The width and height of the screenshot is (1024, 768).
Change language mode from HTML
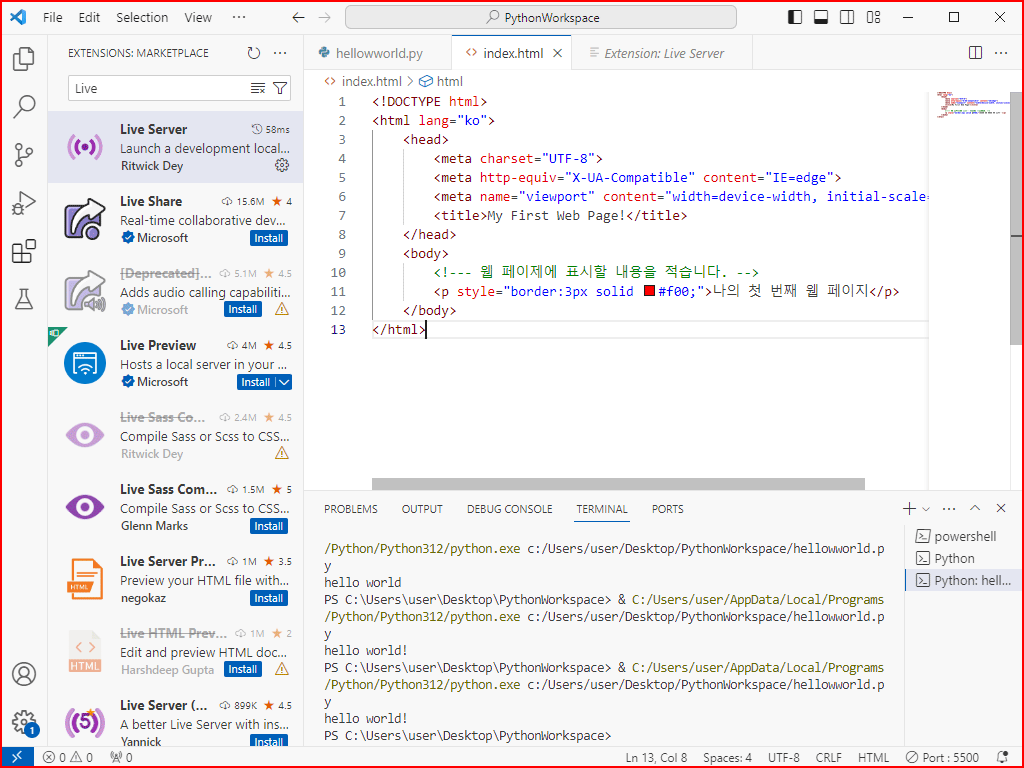pyautogui.click(x=873, y=757)
